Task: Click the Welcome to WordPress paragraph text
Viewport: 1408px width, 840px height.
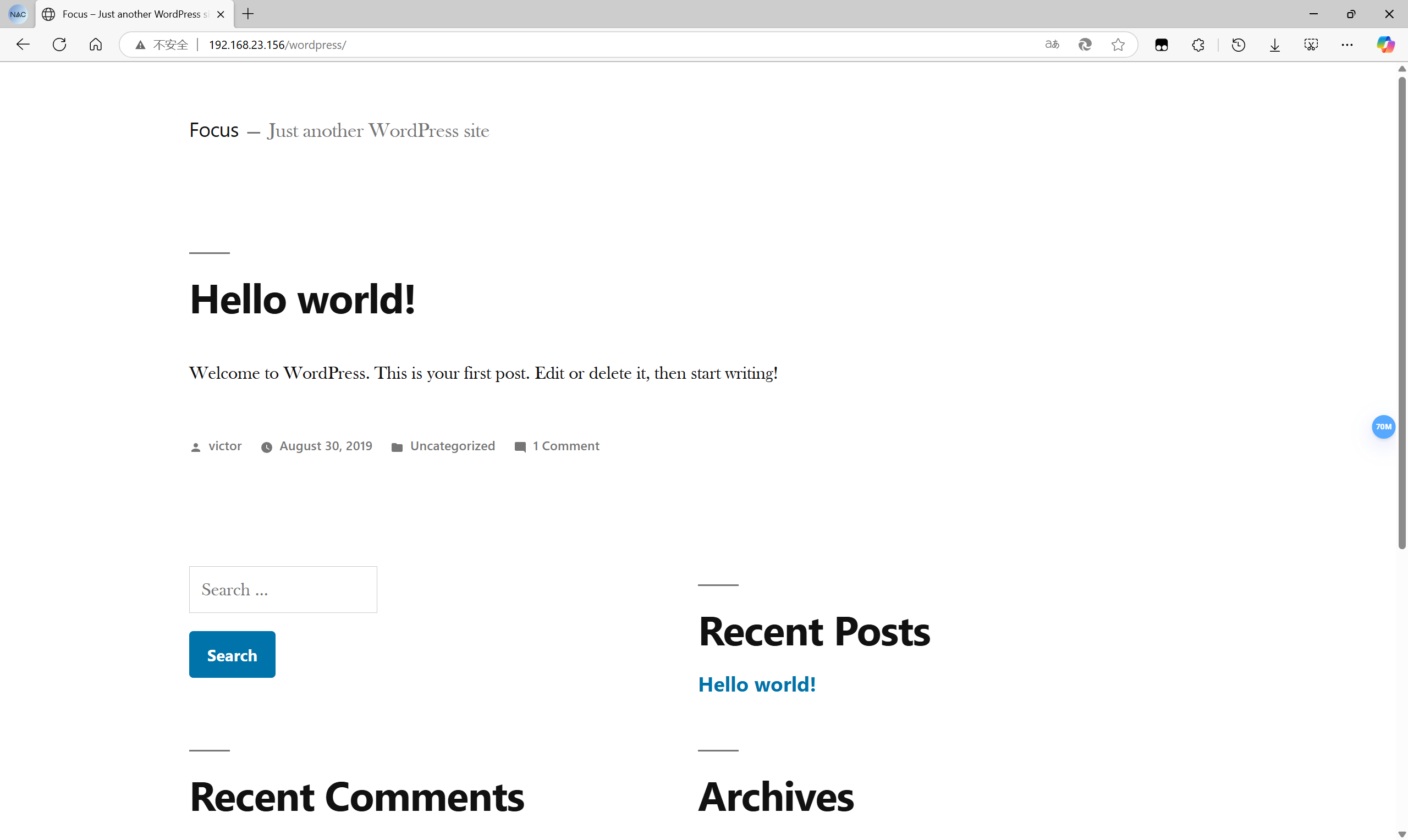Action: coord(483,373)
